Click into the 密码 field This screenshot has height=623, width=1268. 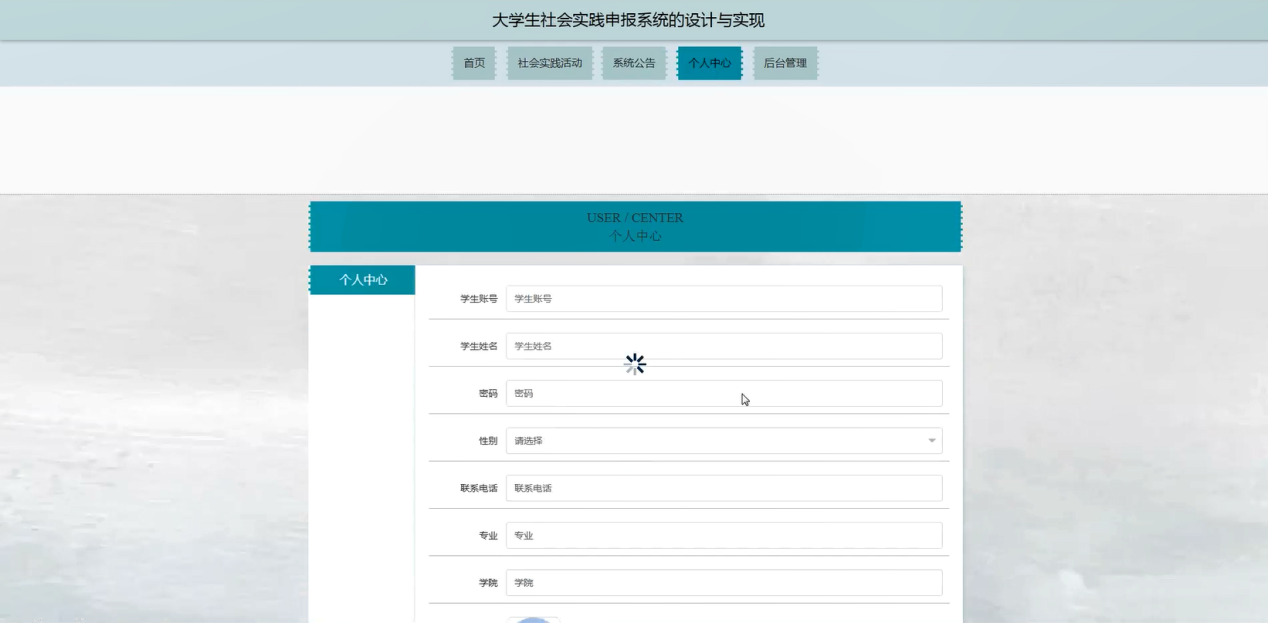pos(724,393)
